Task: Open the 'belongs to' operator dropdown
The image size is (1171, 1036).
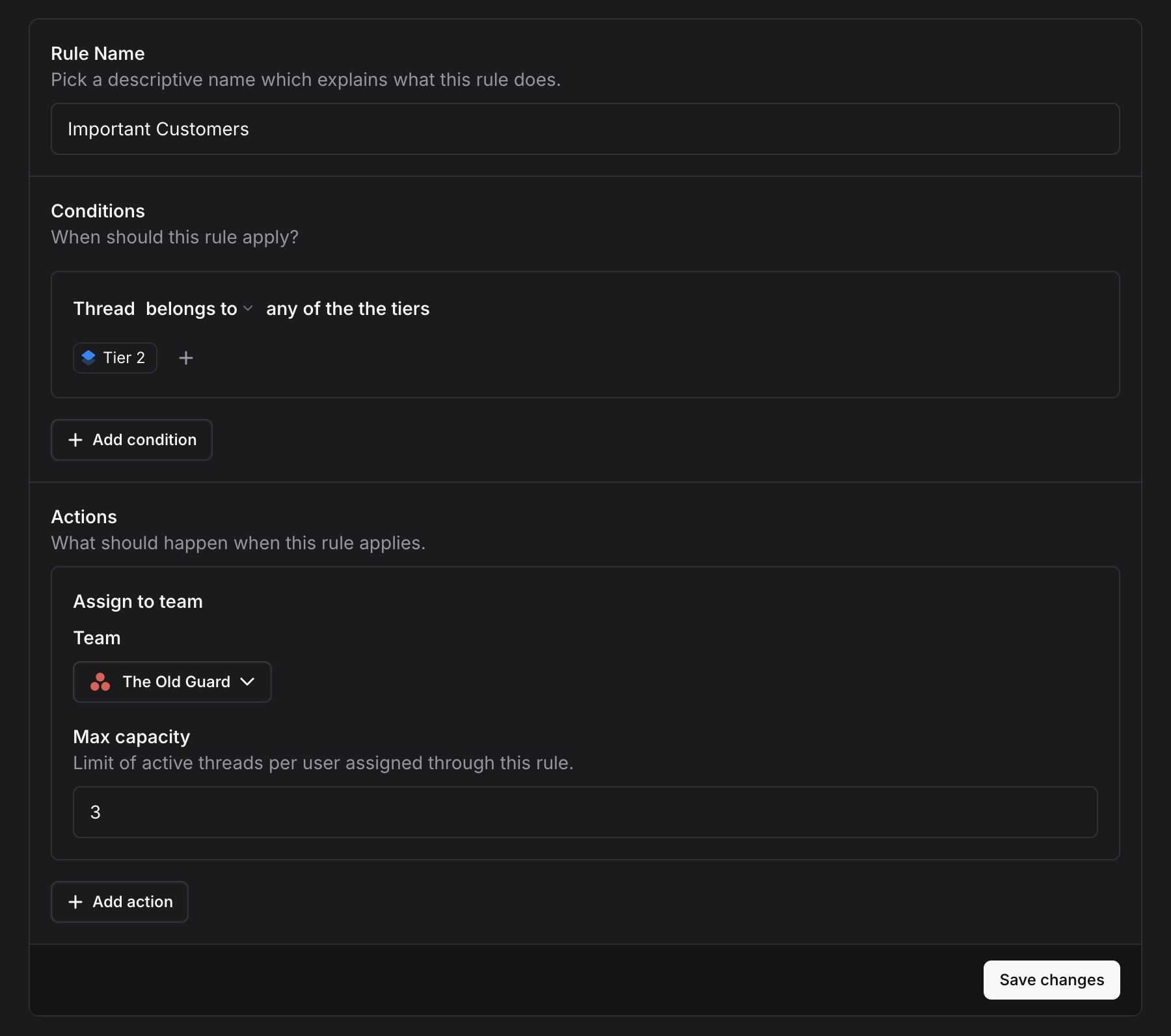Action: click(x=192, y=308)
